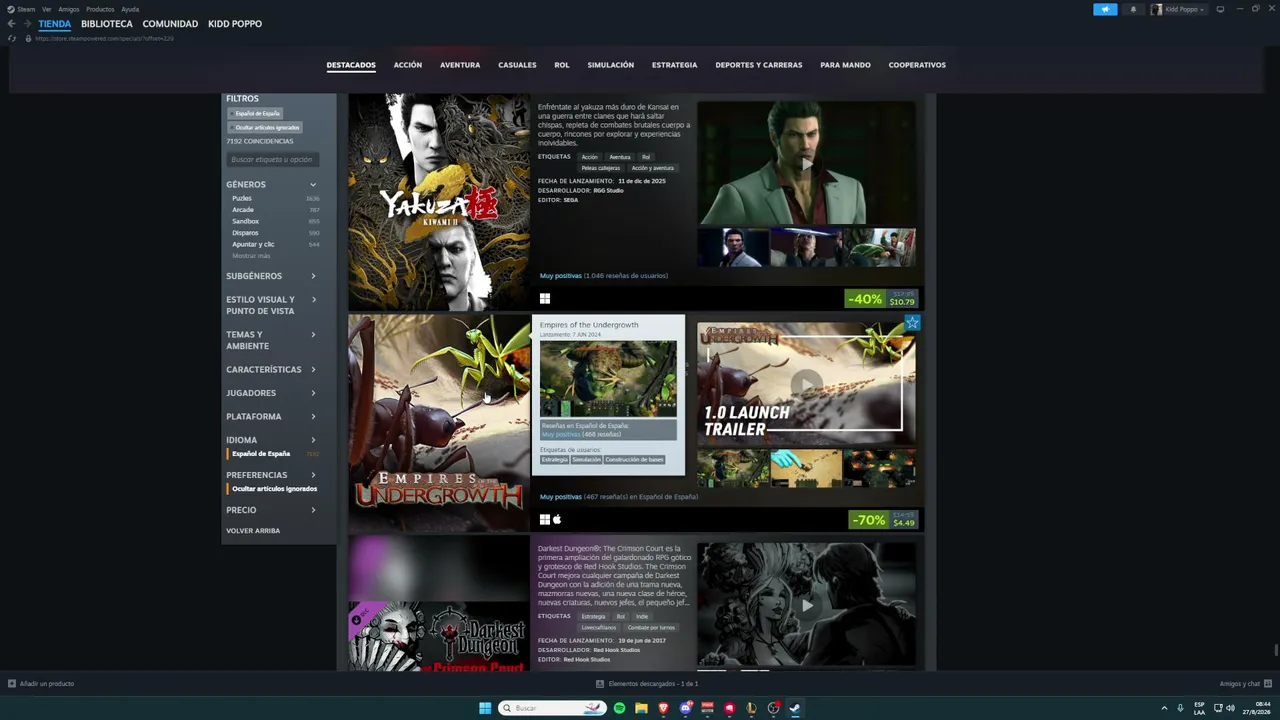Toggle the Arcade genre filter
This screenshot has height=720, width=1280.
click(x=275, y=210)
